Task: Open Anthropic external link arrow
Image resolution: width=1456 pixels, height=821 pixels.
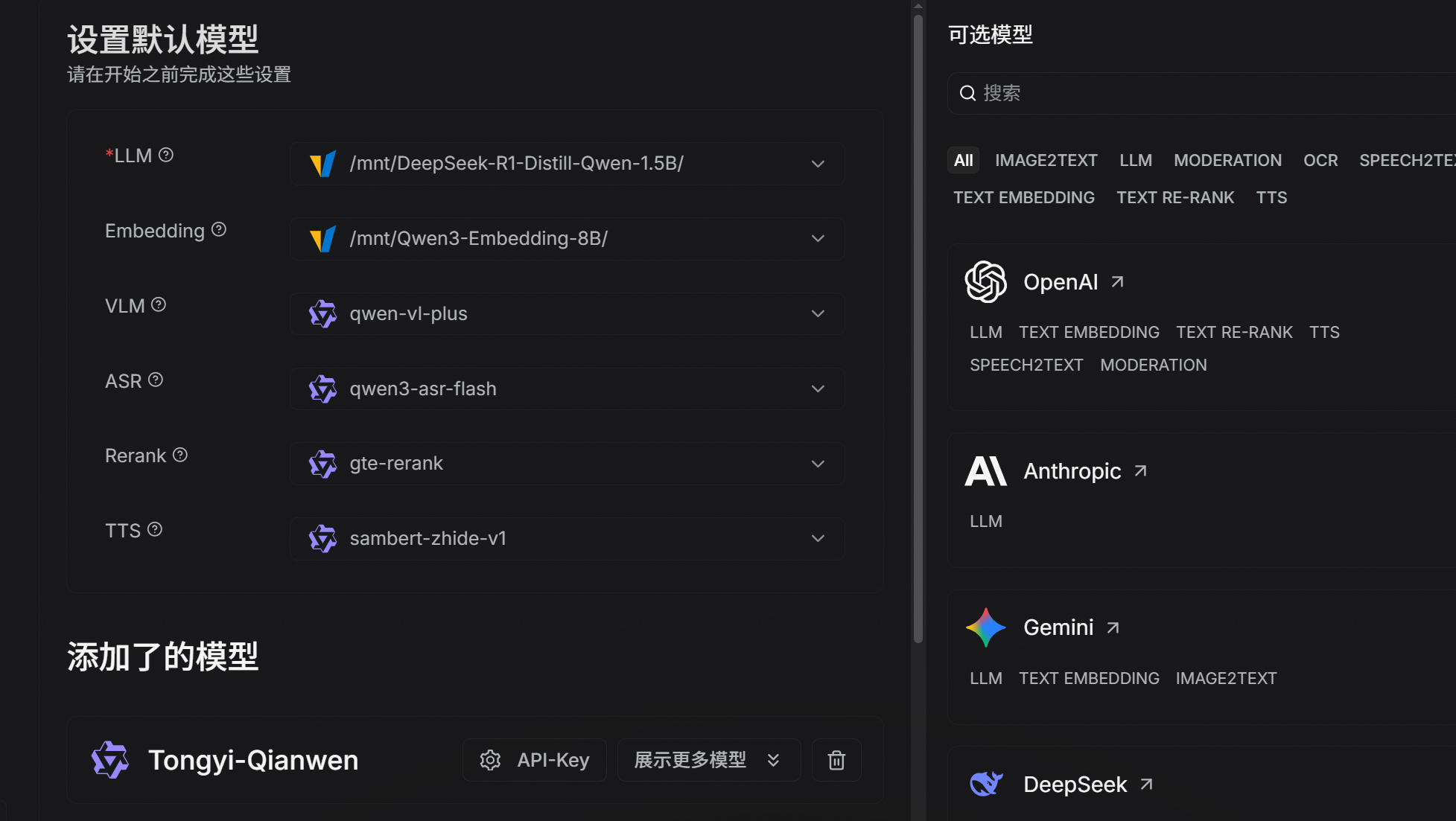Action: click(x=1140, y=471)
